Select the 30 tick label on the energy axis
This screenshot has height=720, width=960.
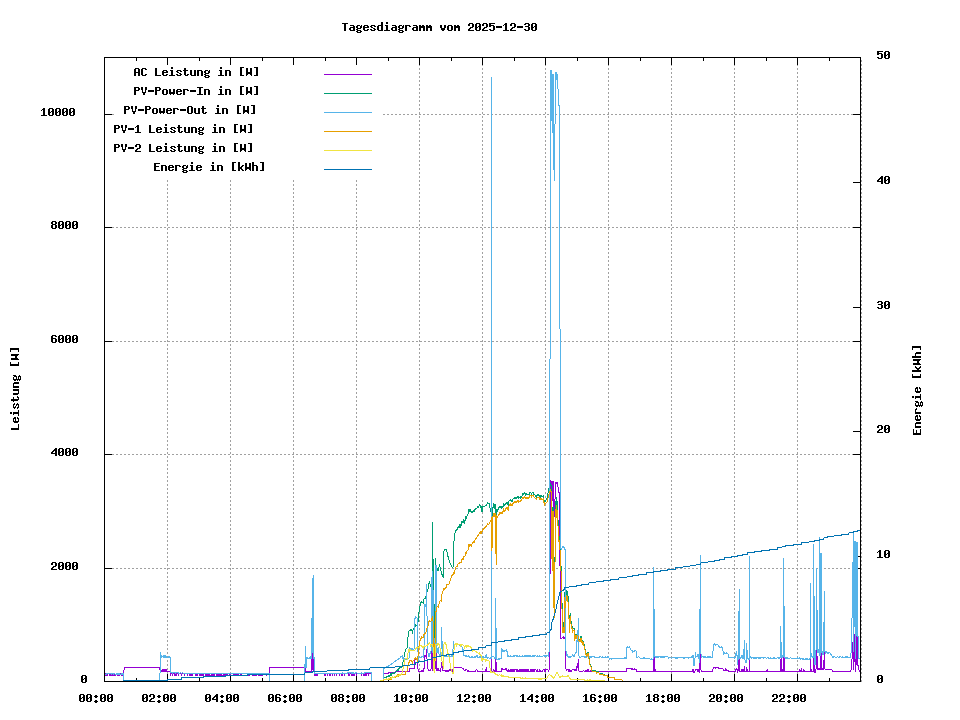883,306
